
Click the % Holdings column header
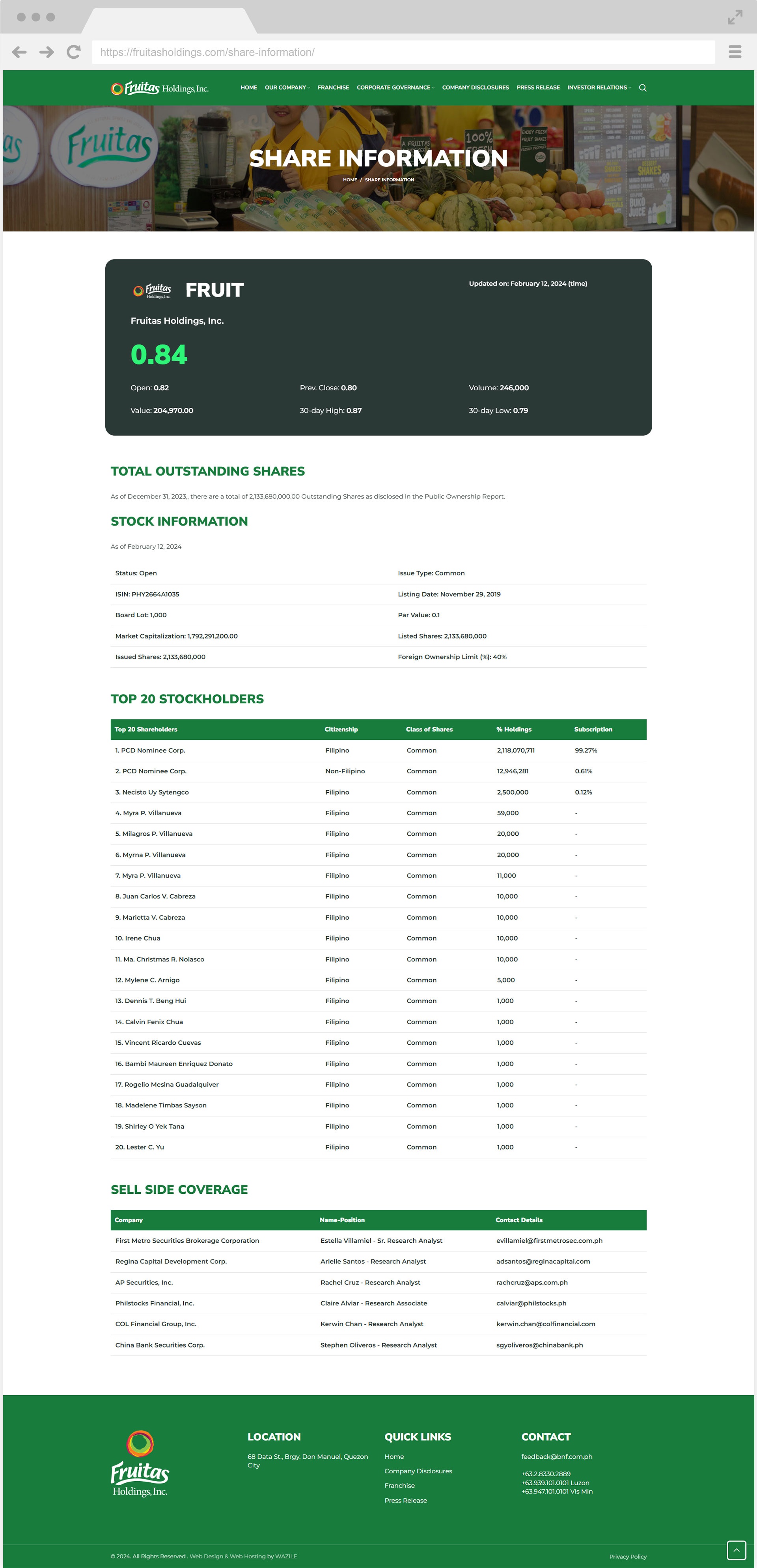coord(514,729)
